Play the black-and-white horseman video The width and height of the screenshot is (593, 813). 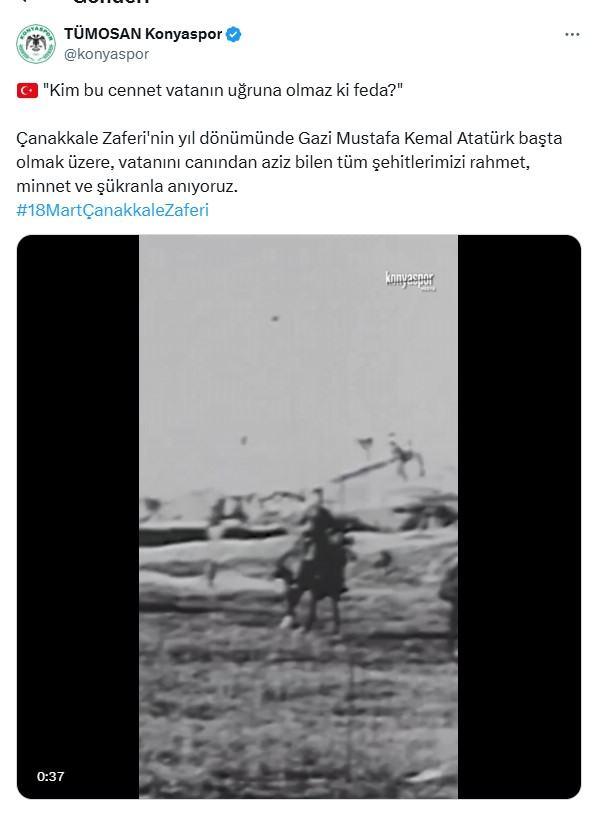click(299, 517)
